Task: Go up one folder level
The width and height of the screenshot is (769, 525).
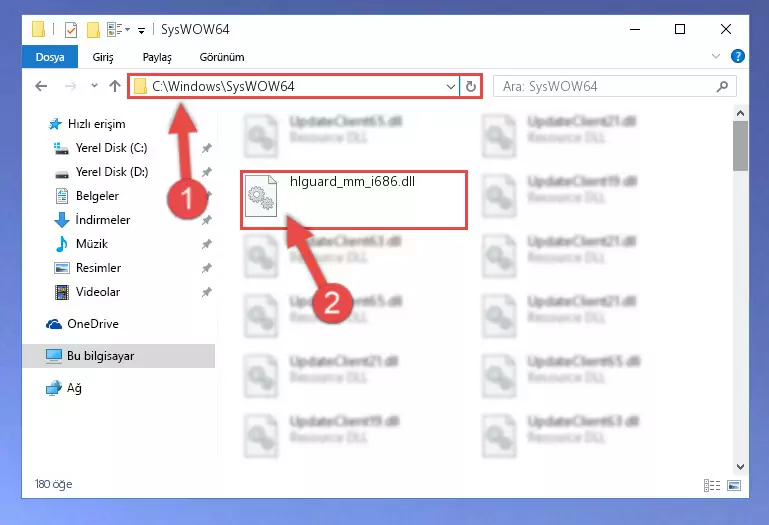Action: [115, 86]
